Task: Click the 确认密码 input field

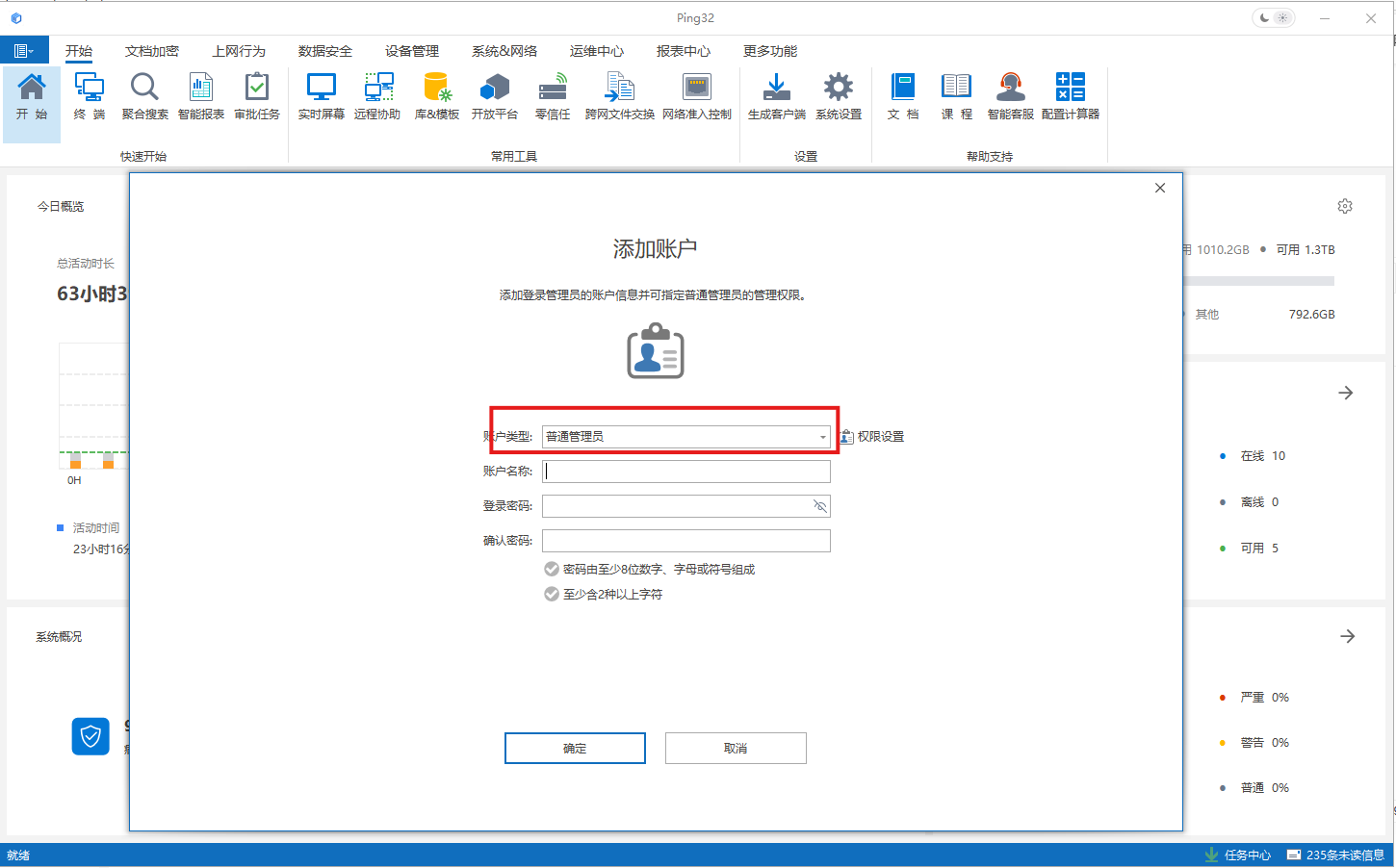Action: point(685,541)
